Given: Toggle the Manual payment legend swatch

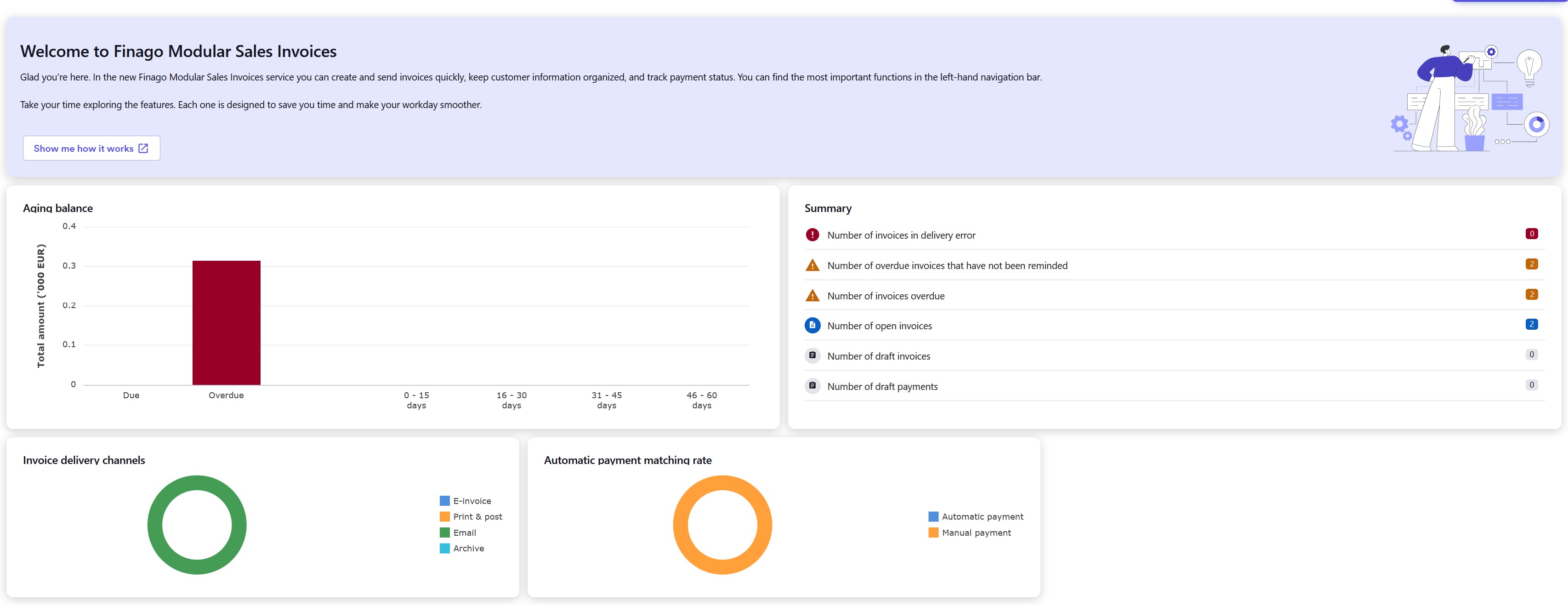Looking at the screenshot, I should click(x=933, y=533).
